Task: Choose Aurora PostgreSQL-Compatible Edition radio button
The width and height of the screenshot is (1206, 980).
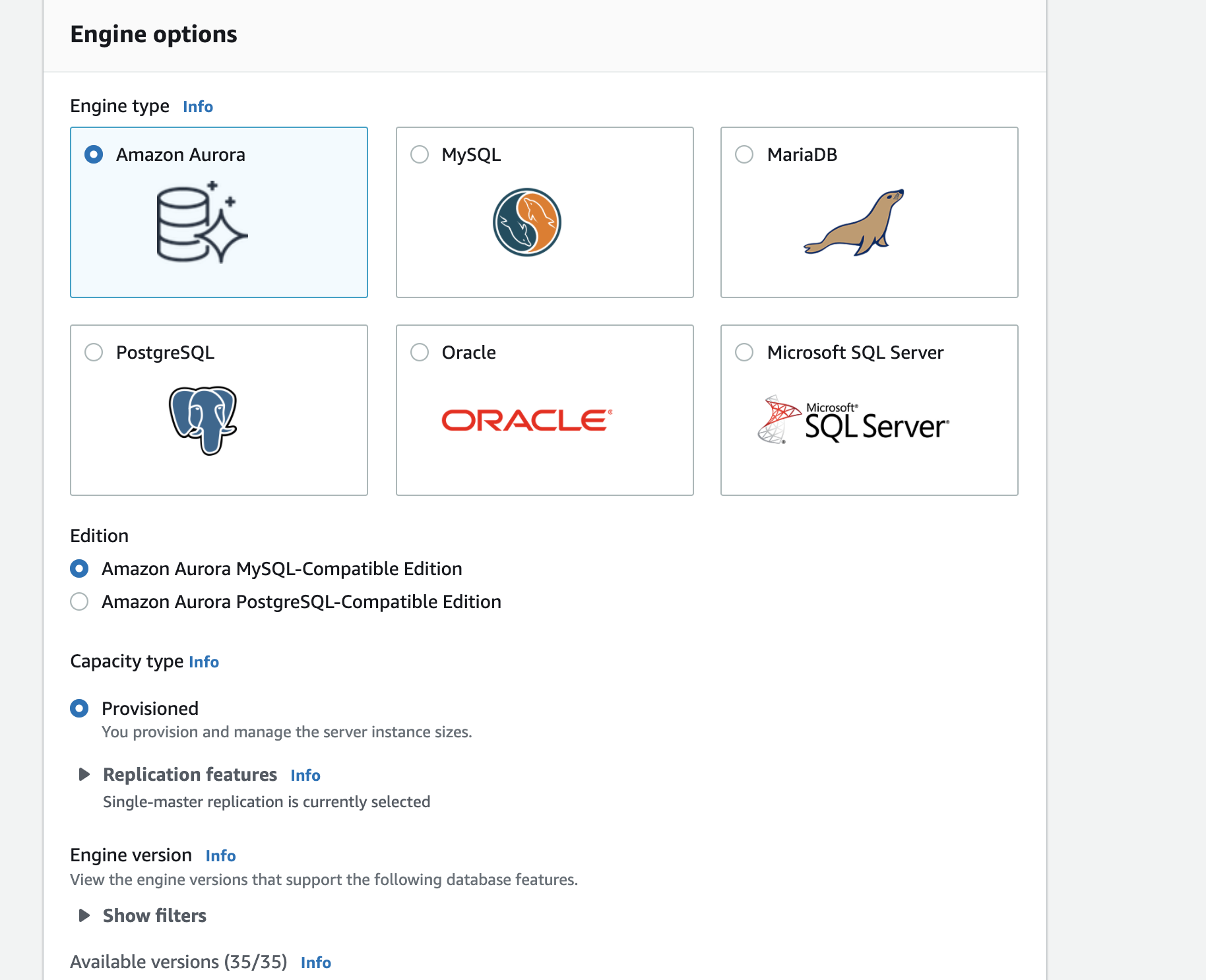Action: point(79,601)
